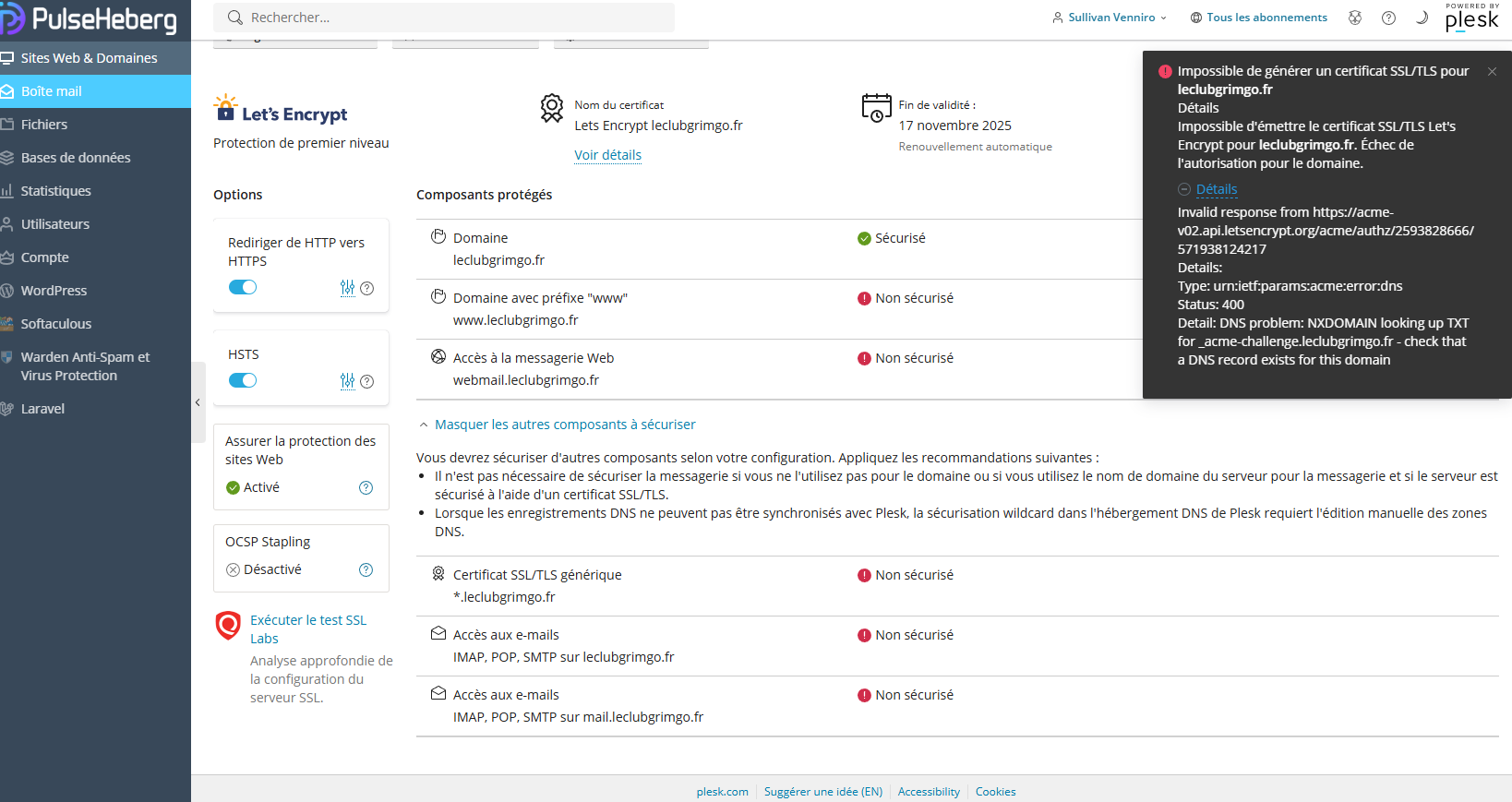Open HSTS settings sliders icon
Viewport: 1512px width, 802px height.
click(x=347, y=381)
